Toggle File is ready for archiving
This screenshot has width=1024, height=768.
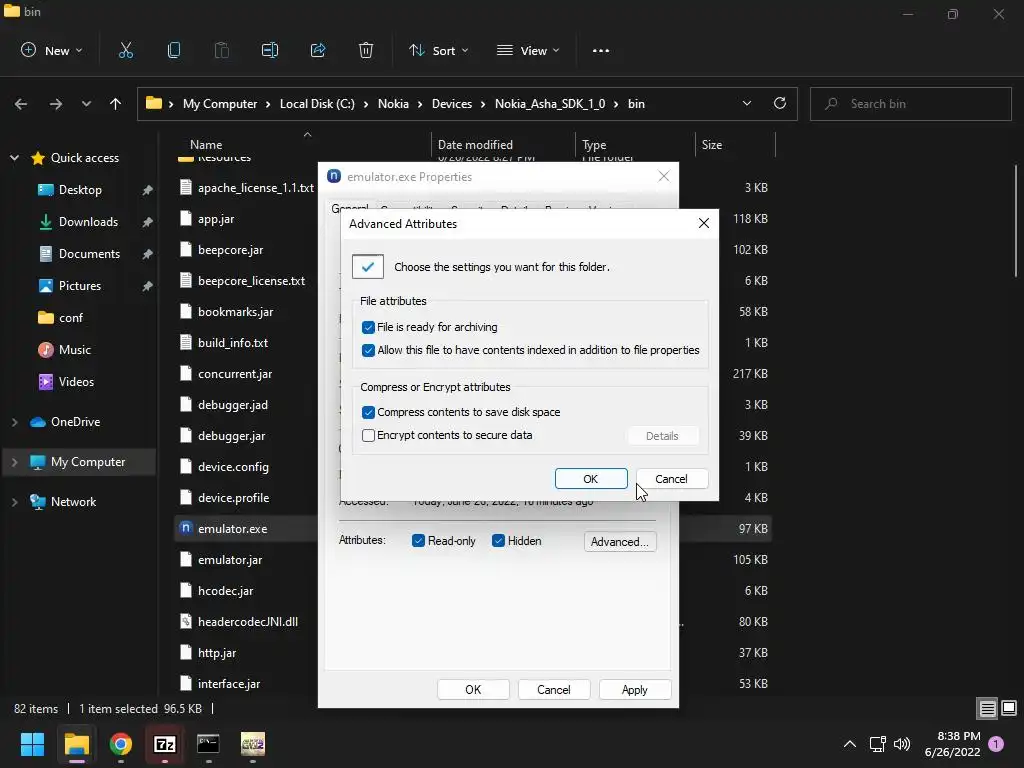click(368, 327)
